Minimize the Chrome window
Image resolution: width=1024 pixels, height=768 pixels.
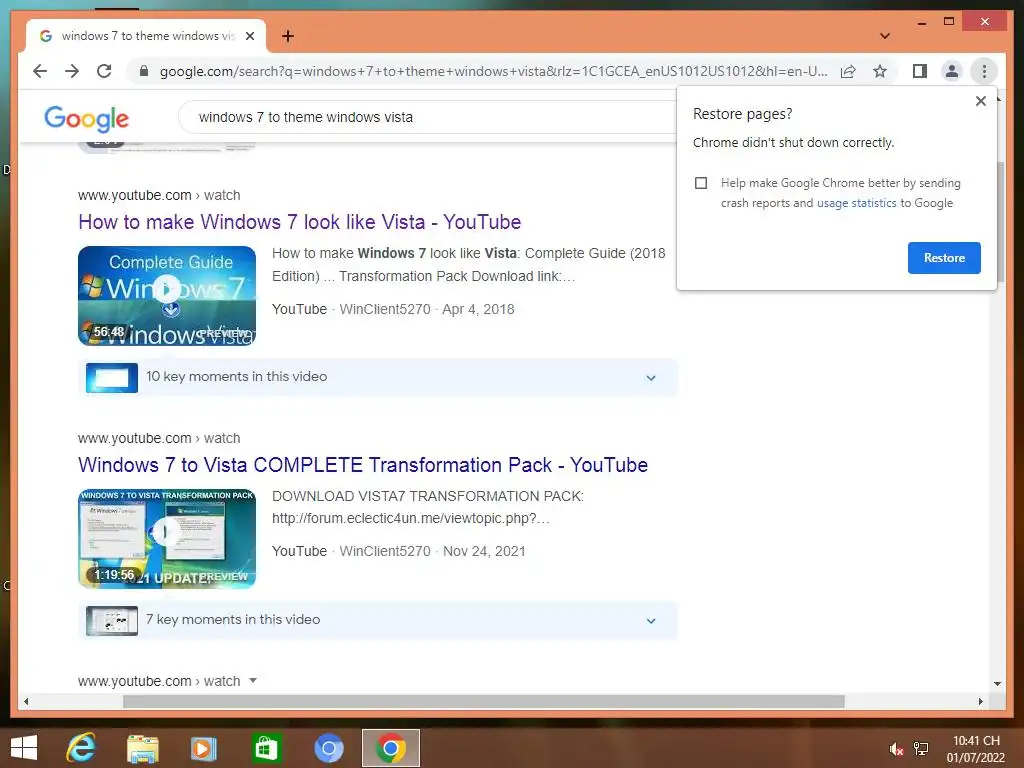[x=921, y=22]
